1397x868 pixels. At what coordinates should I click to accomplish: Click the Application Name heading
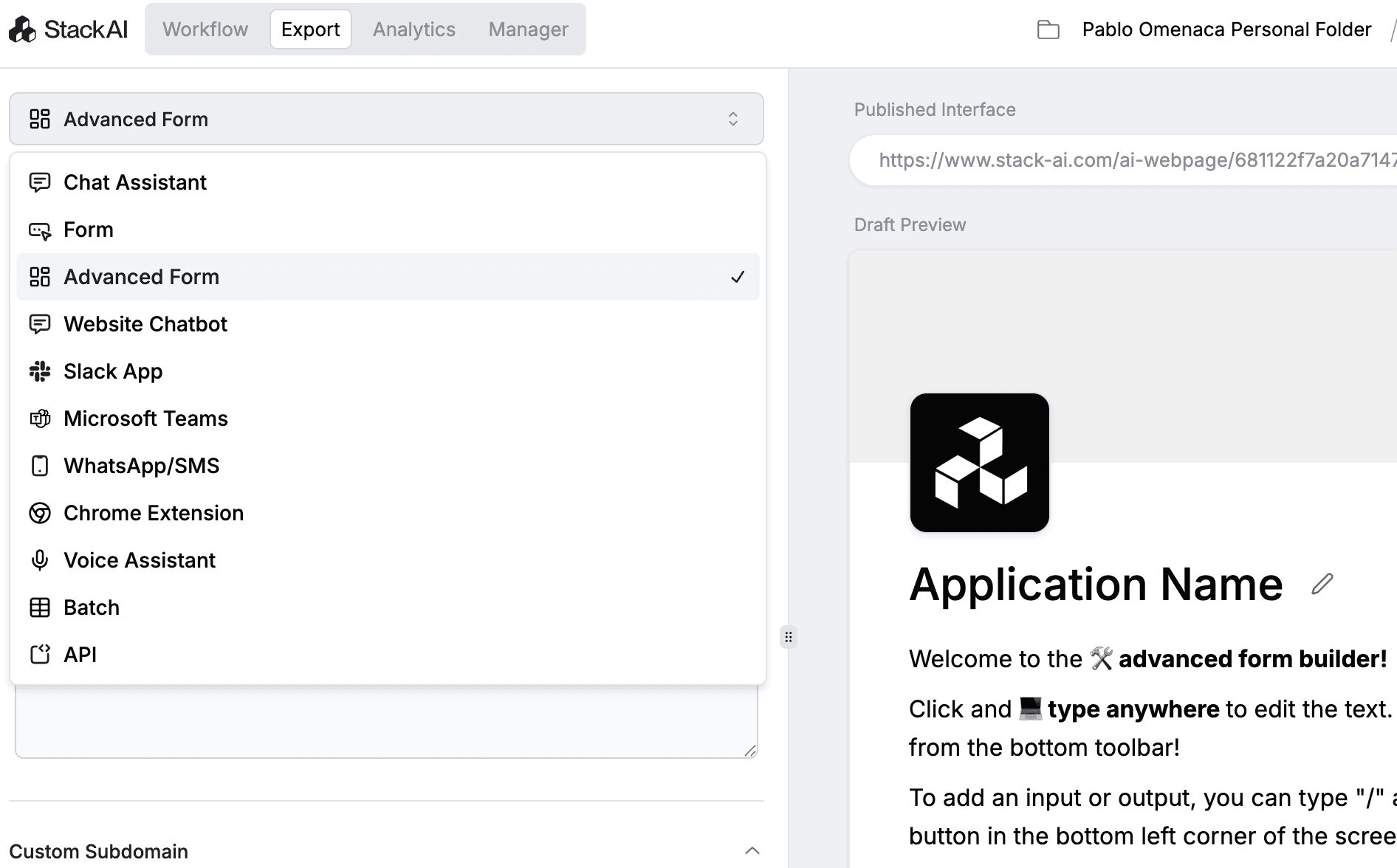pos(1096,585)
